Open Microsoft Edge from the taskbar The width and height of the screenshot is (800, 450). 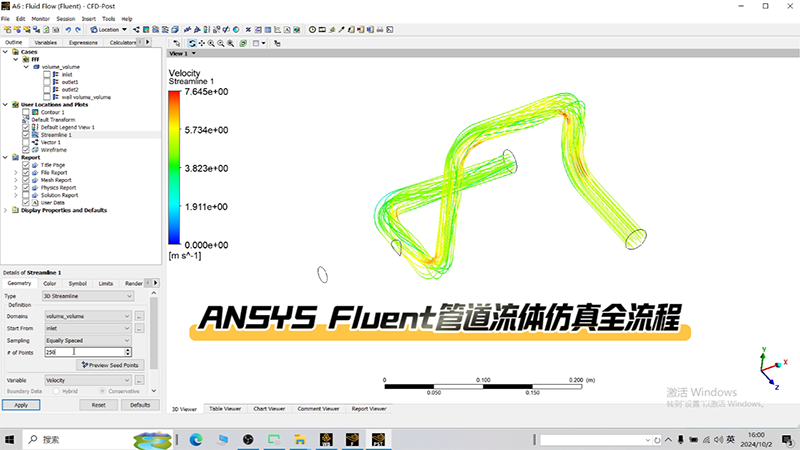click(196, 439)
